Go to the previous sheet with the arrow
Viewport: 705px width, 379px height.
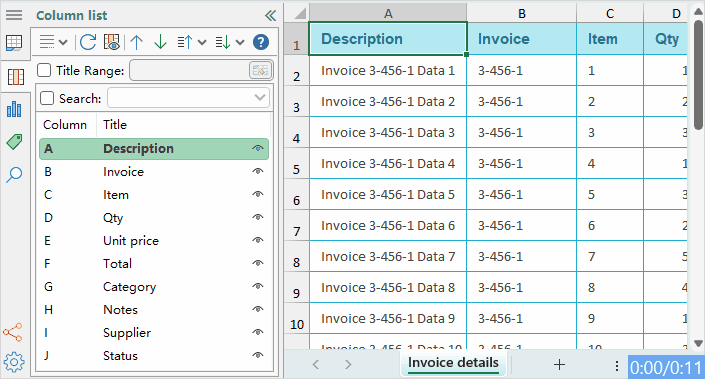pos(316,364)
